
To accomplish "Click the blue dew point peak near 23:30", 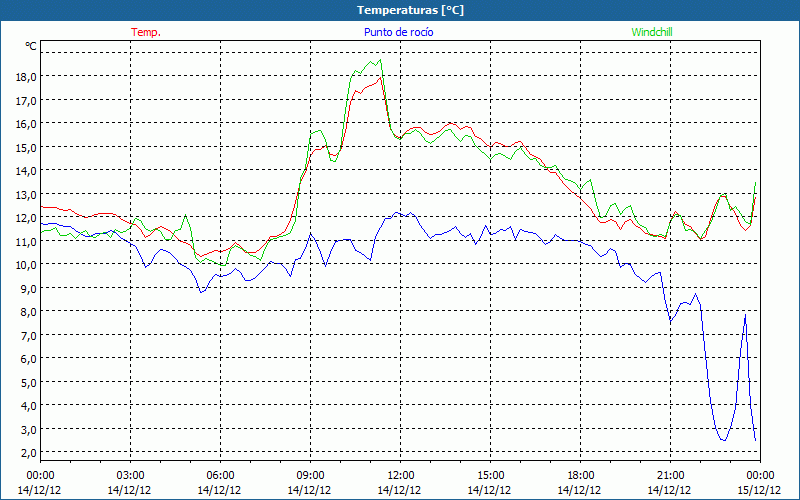I will [745, 315].
